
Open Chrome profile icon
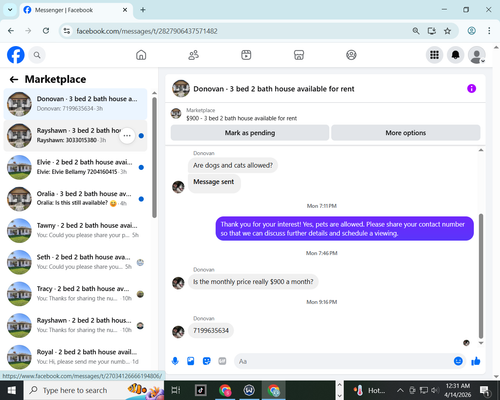[471, 31]
